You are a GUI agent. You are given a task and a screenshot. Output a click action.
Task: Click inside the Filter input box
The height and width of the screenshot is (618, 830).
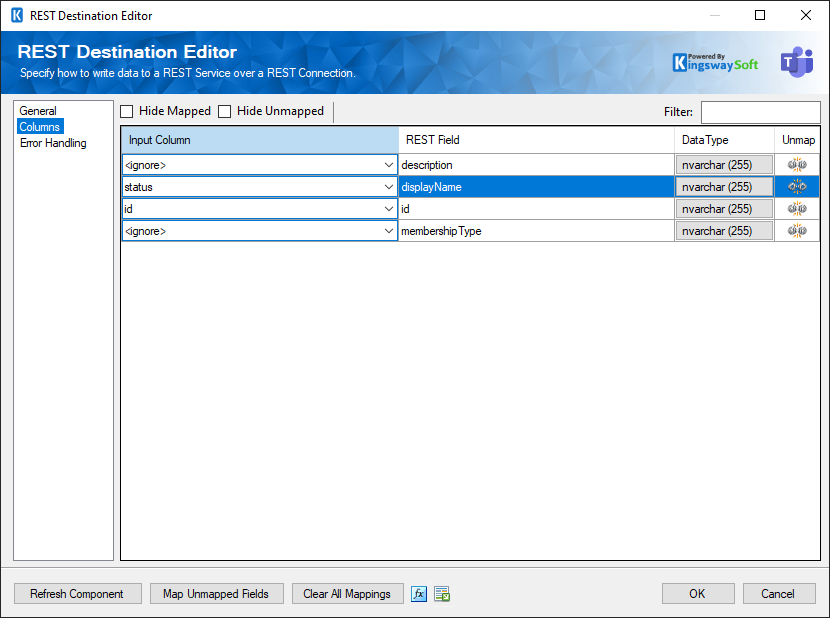[760, 111]
